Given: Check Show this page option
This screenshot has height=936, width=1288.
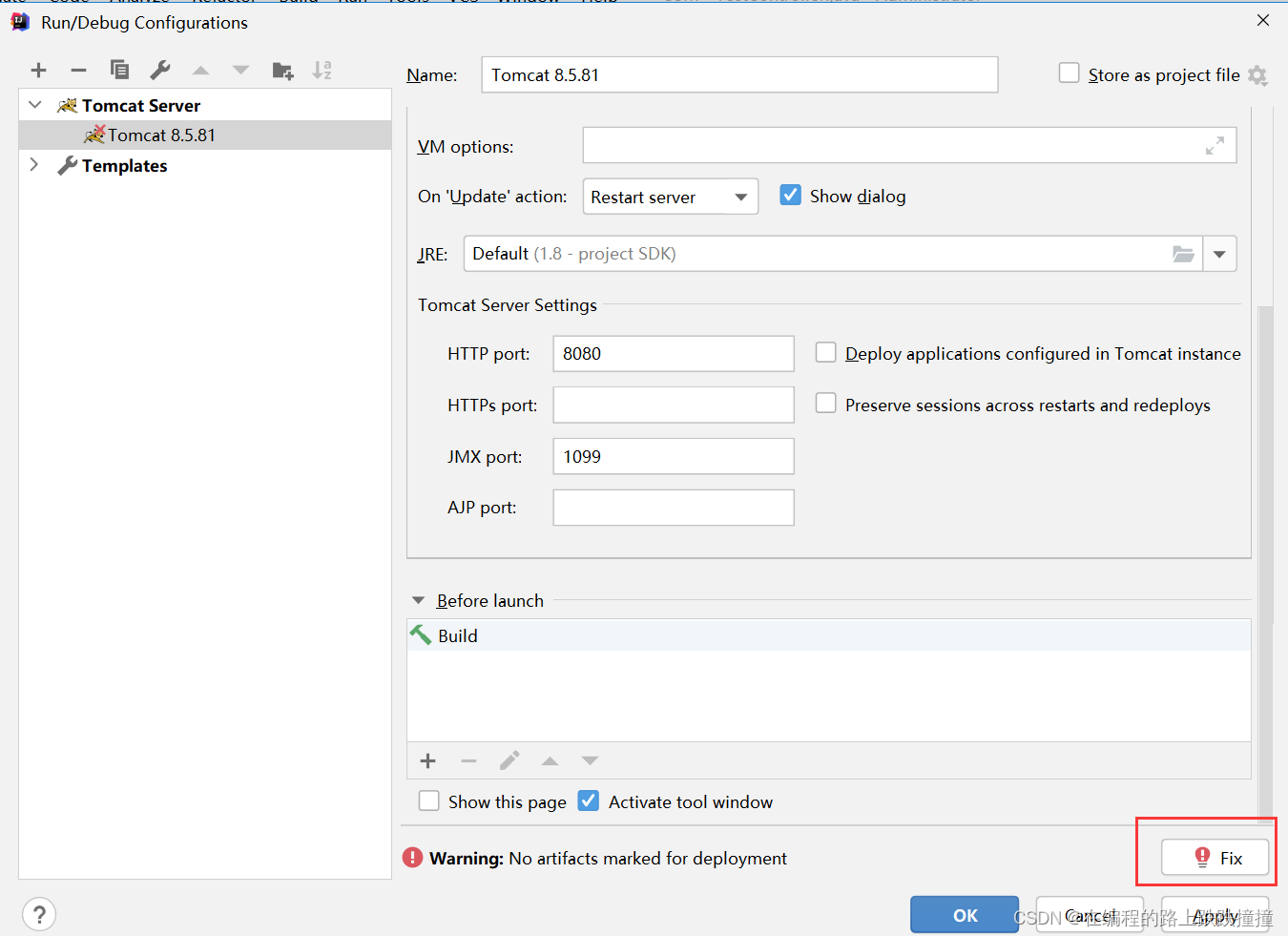Looking at the screenshot, I should (x=429, y=801).
